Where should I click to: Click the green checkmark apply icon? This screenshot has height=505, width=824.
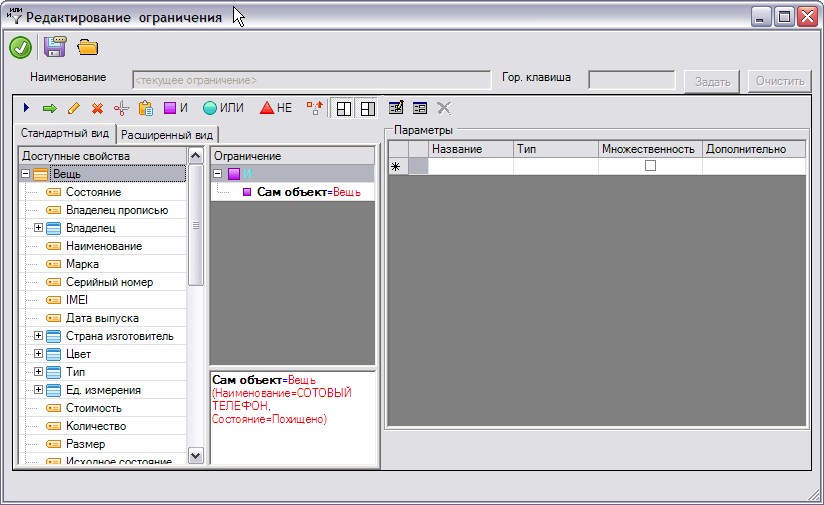click(x=20, y=48)
